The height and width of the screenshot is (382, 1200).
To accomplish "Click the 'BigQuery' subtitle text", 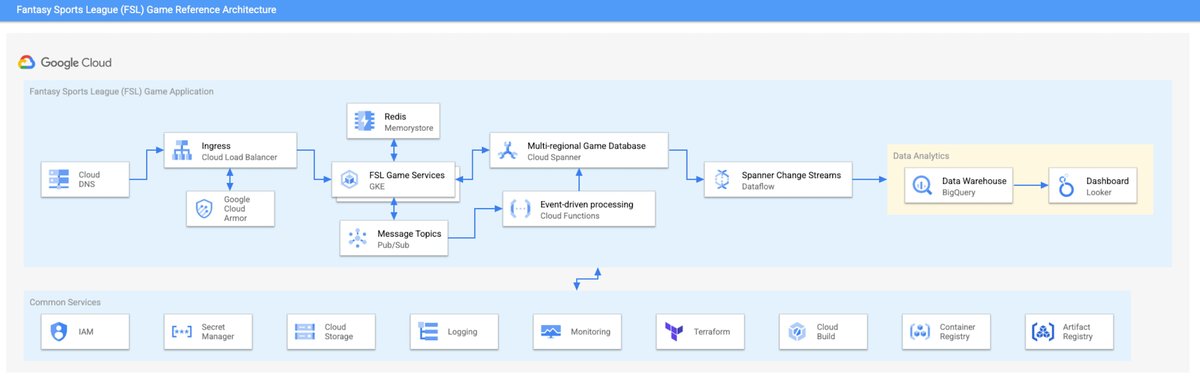I will pyautogui.click(x=959, y=192).
